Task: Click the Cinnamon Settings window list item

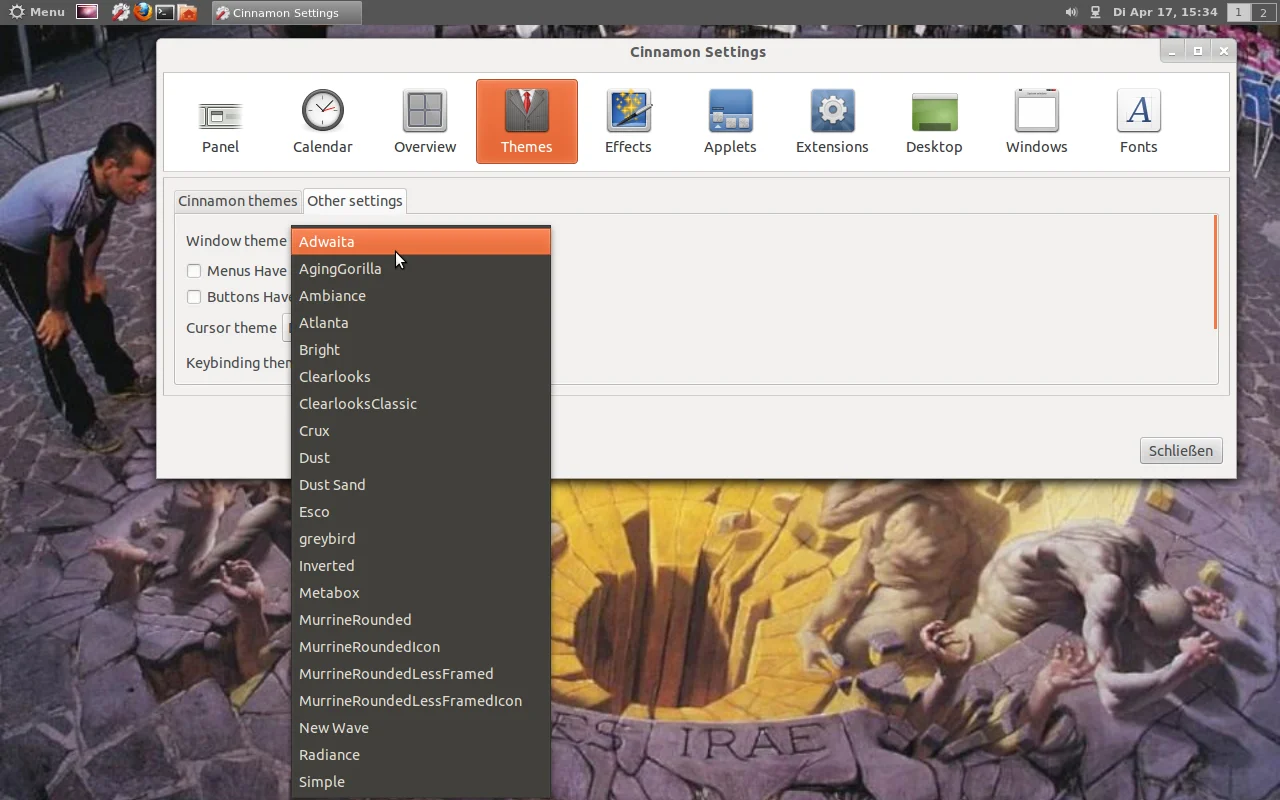Action: point(286,12)
